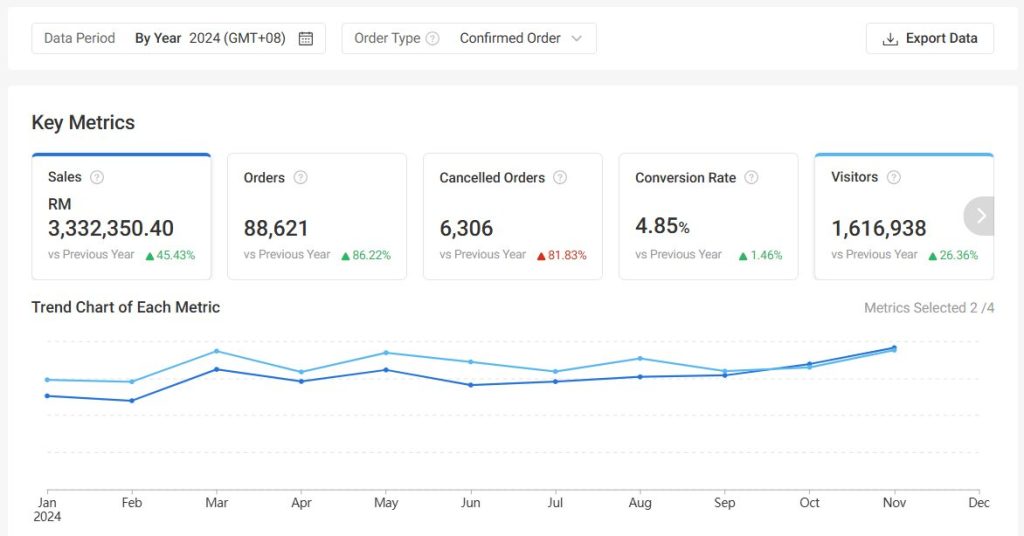The height and width of the screenshot is (536, 1024).
Task: Click the Nov data point on Sales line
Action: pyautogui.click(x=894, y=348)
